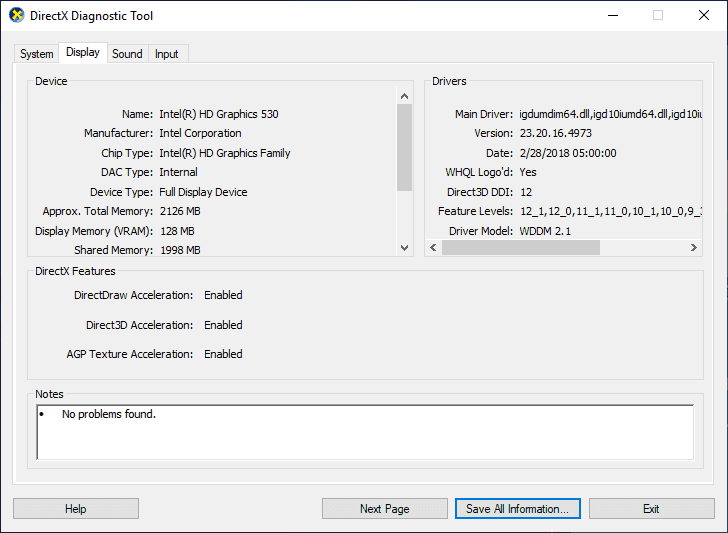Click the 'Full Display Device' value
Screen dimensions: 728x533
click(x=203, y=192)
